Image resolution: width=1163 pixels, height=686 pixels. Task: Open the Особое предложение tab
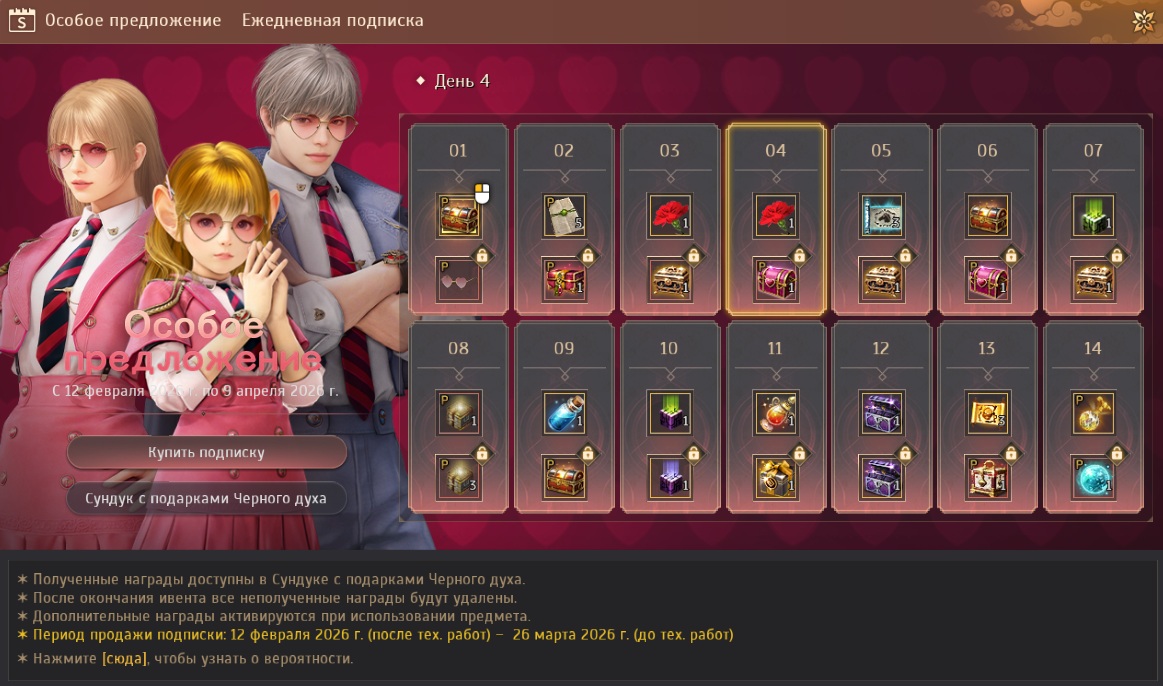133,20
